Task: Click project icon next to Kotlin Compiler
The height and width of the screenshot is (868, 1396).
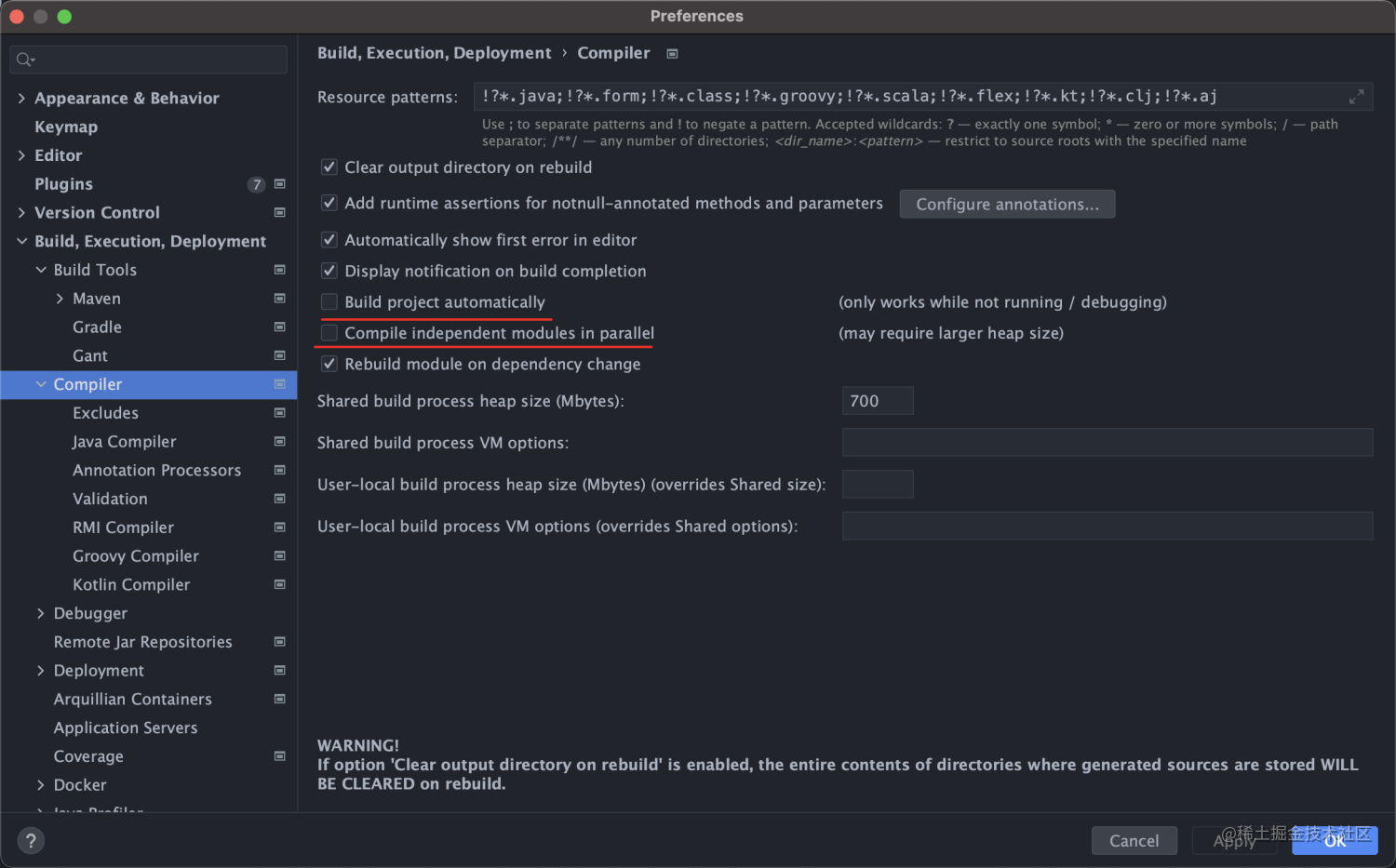Action: (x=279, y=585)
